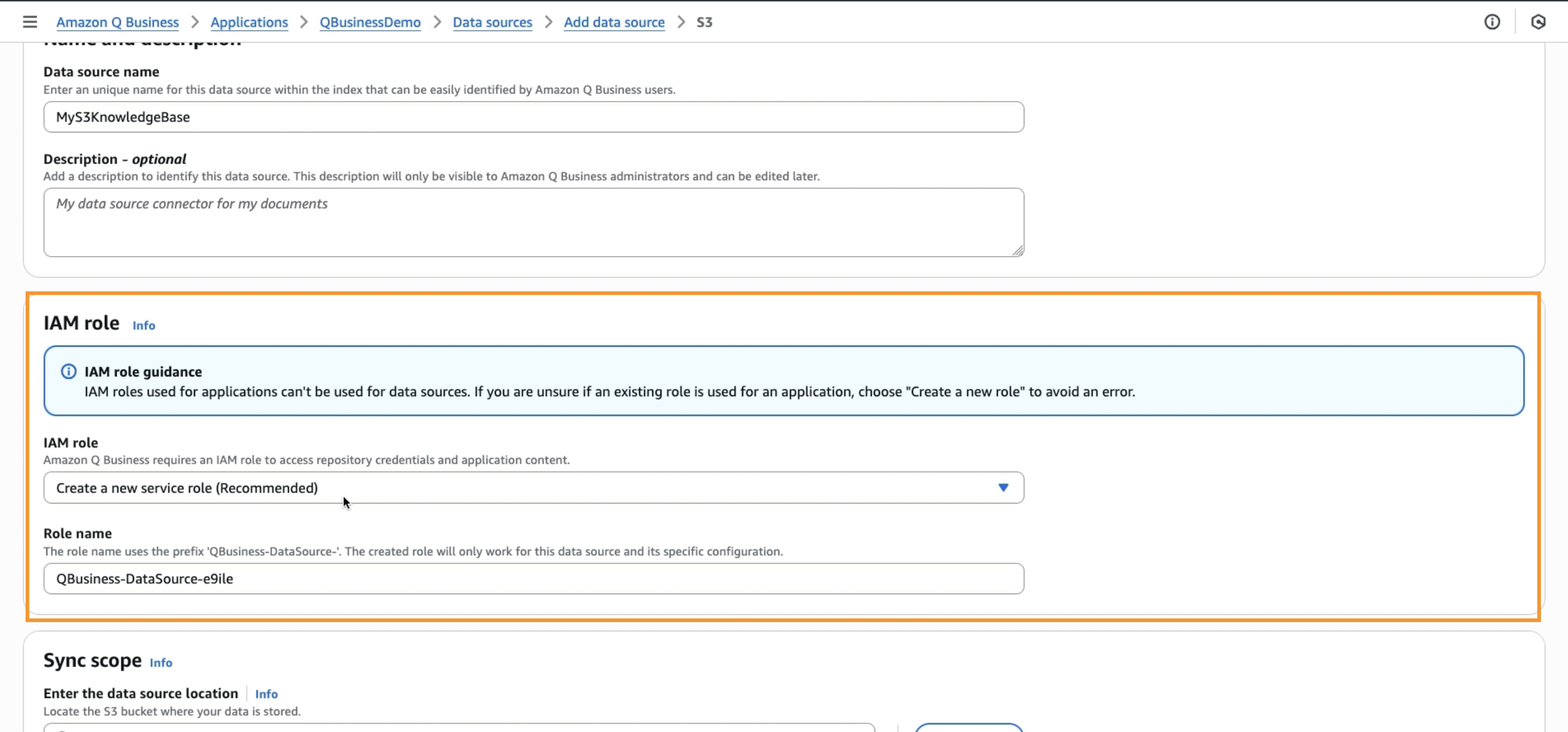Open the Applications breadcrumb link
Screen dimensions: 1568x732
pos(249,22)
